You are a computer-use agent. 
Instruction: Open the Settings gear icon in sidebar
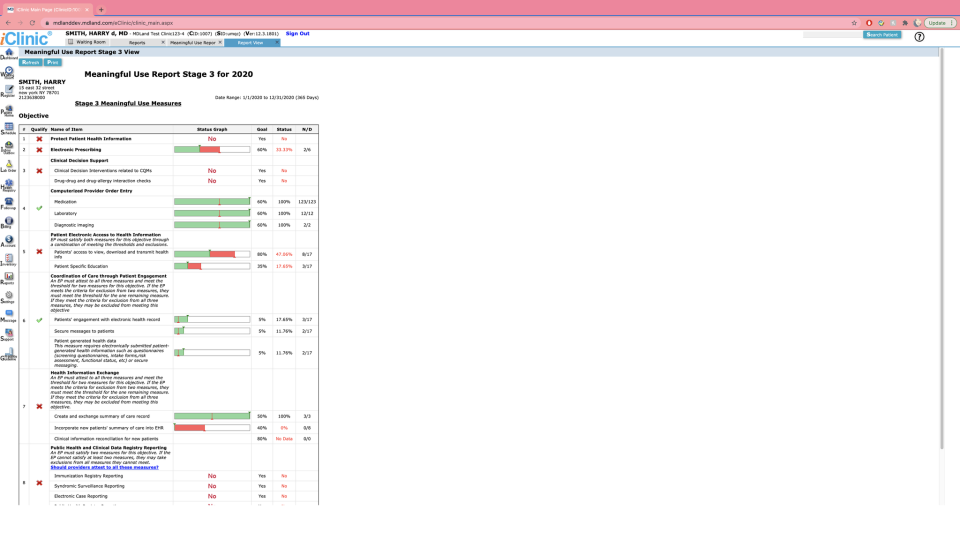[x=9, y=297]
